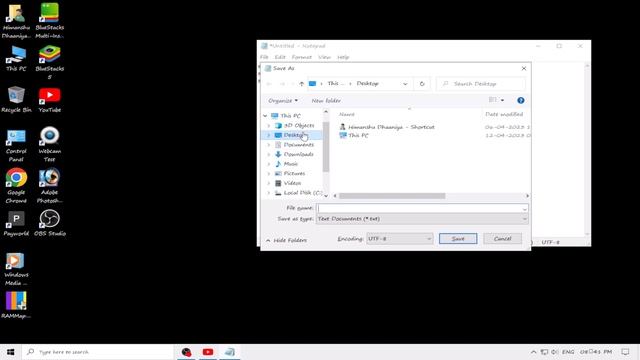
Task: Open the Encoding UTF-8 dropdown
Action: point(399,239)
